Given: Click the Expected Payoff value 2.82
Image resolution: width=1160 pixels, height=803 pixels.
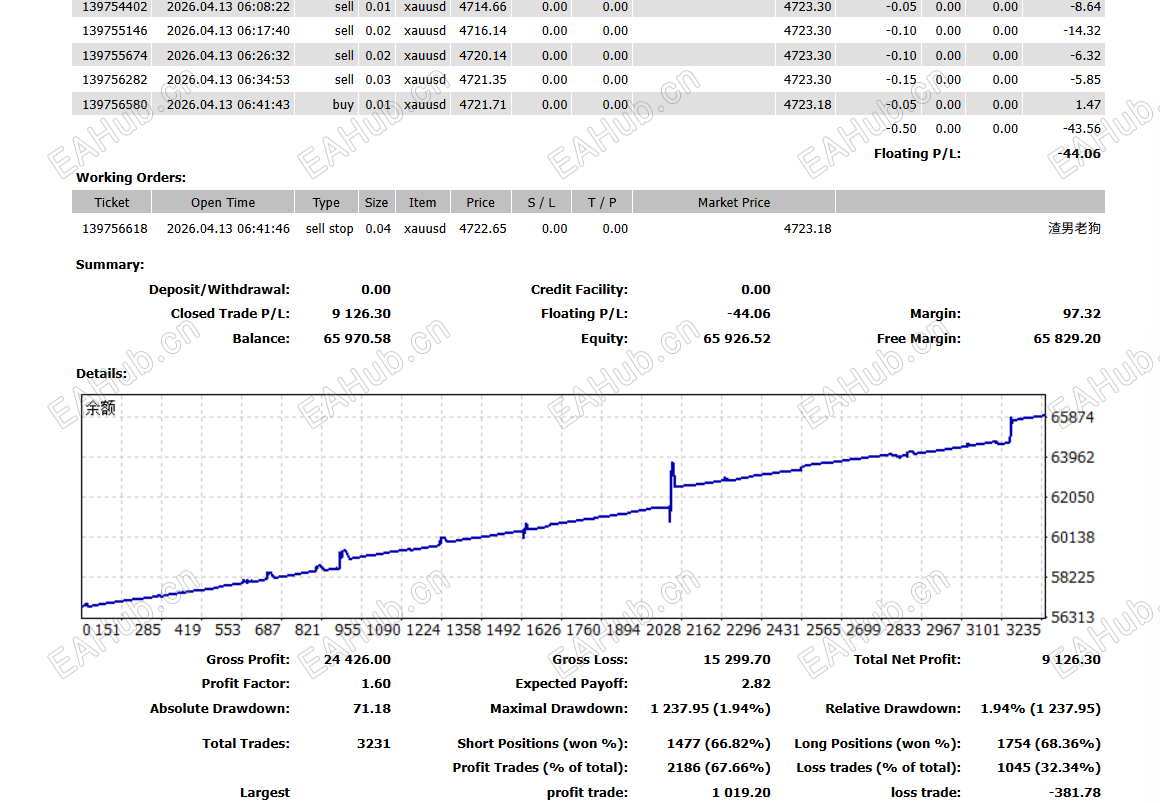Looking at the screenshot, I should pyautogui.click(x=756, y=684).
